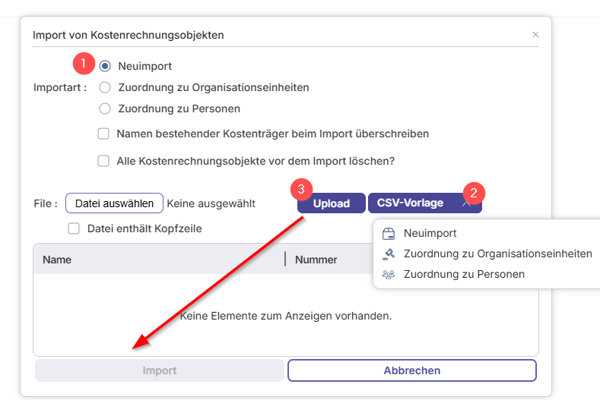Click the Abbrechen button
The width and height of the screenshot is (600, 400).
[x=412, y=370]
